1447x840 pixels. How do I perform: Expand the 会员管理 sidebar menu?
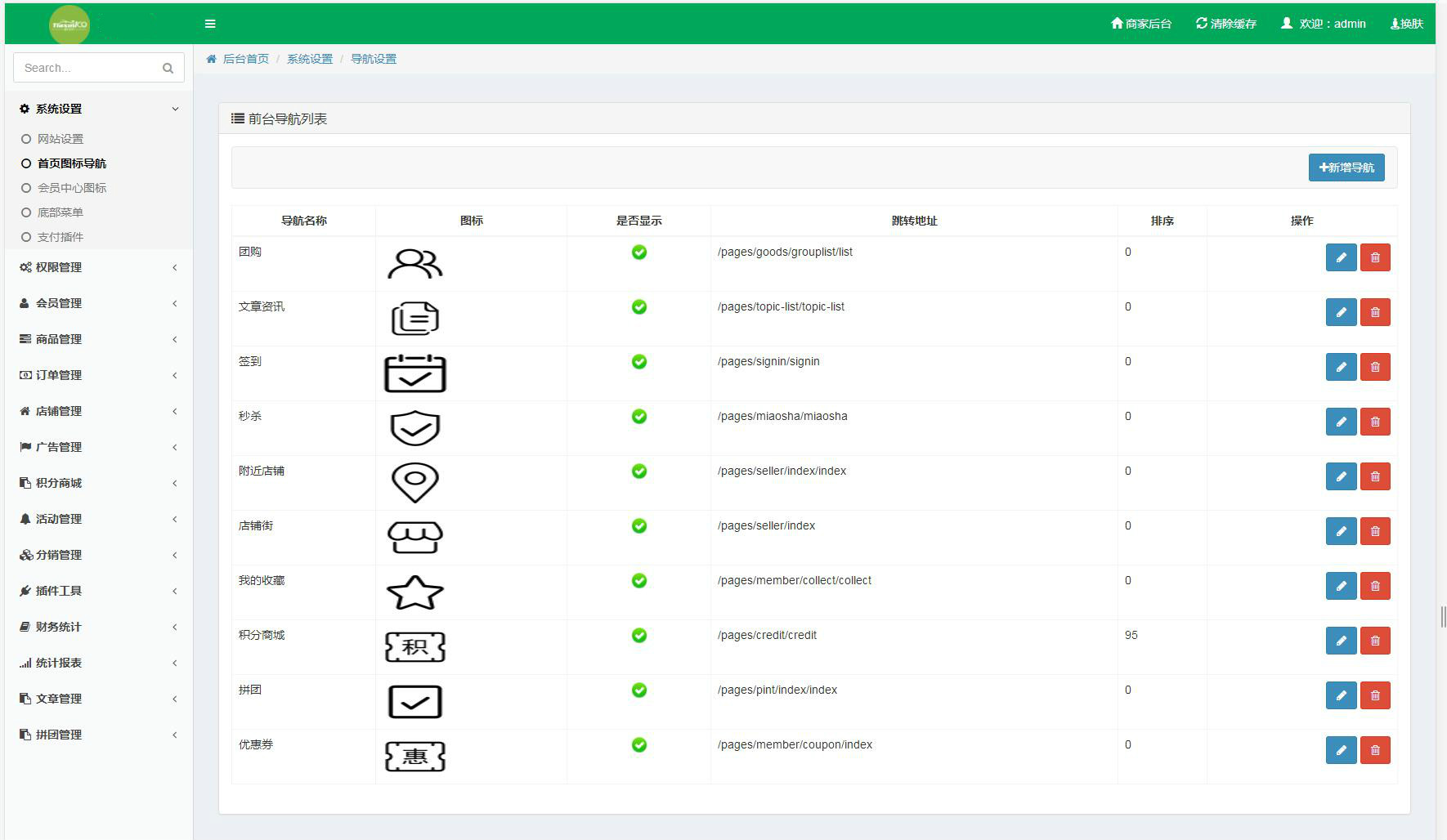click(x=98, y=303)
